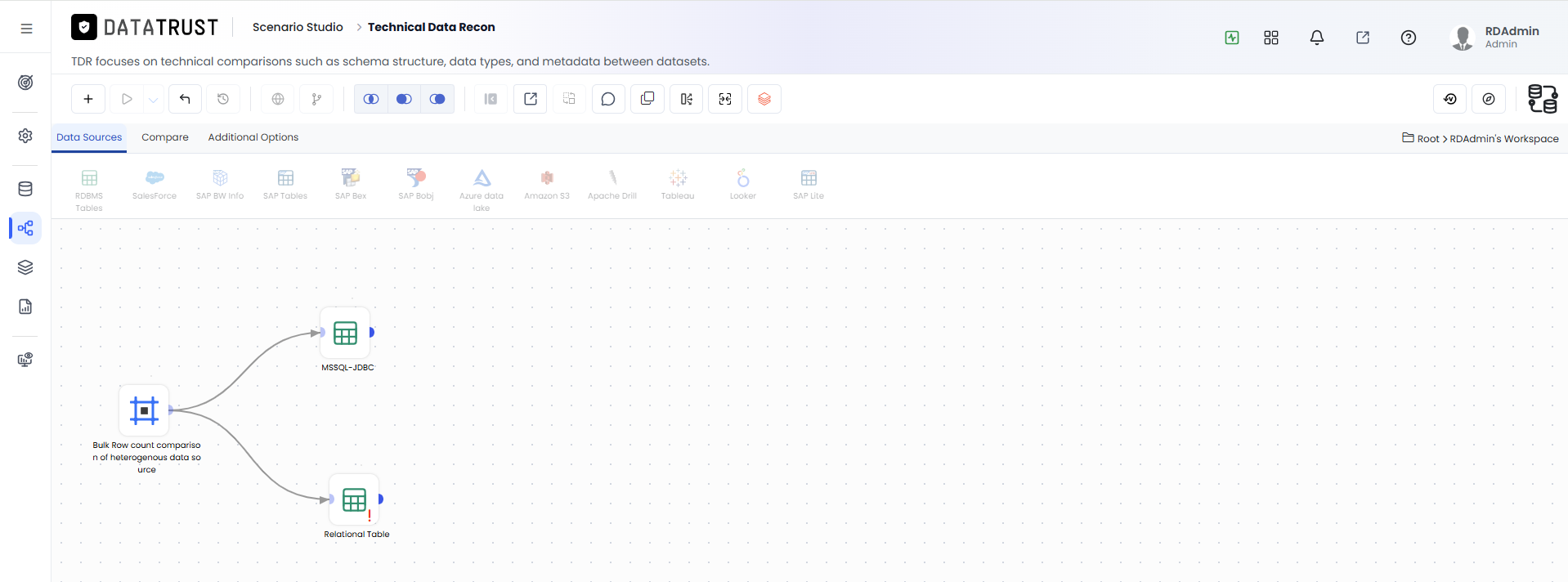Open the monitor settings icon in left sidebar

(x=25, y=360)
